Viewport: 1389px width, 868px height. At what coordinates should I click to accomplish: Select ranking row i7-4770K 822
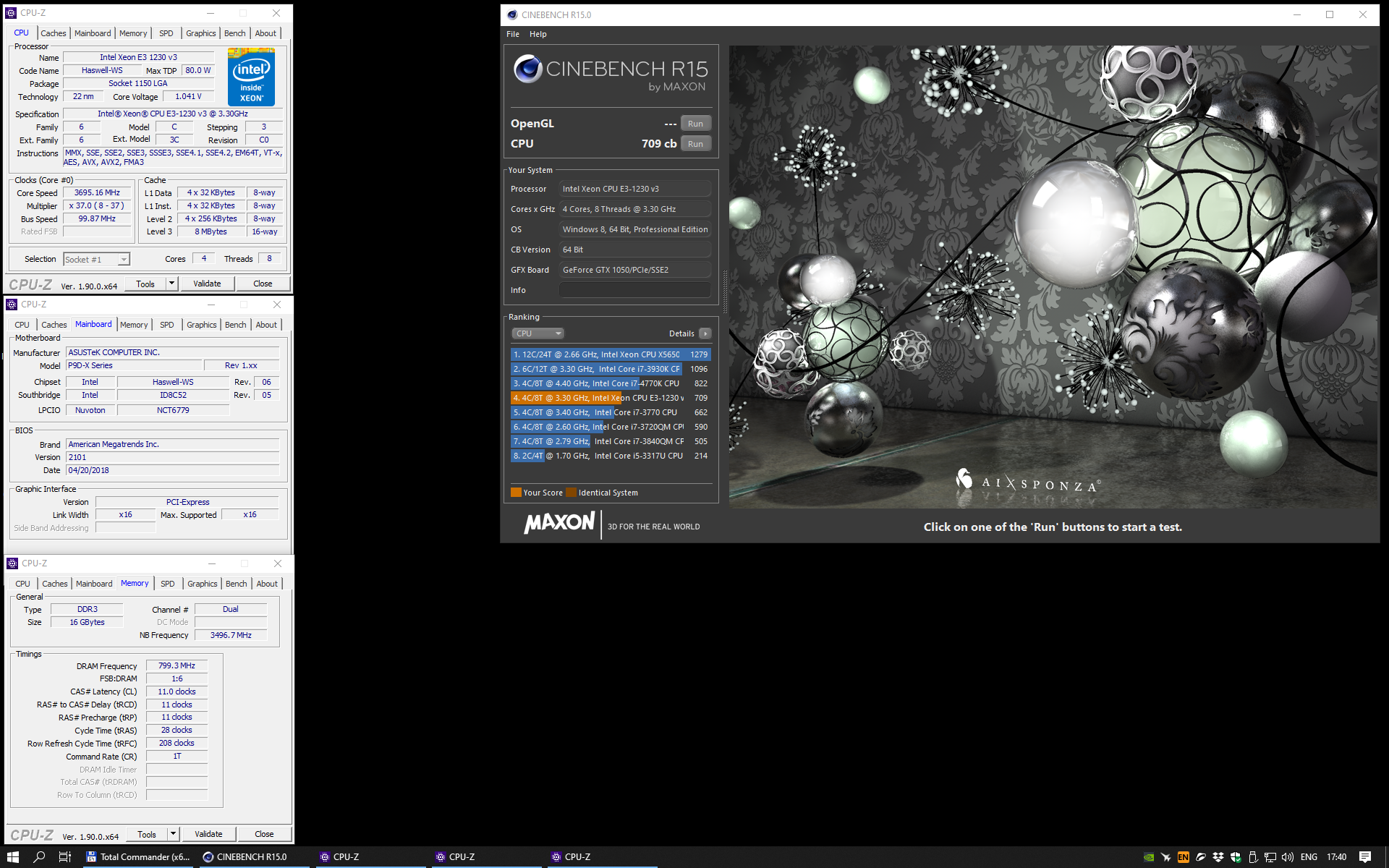611,383
